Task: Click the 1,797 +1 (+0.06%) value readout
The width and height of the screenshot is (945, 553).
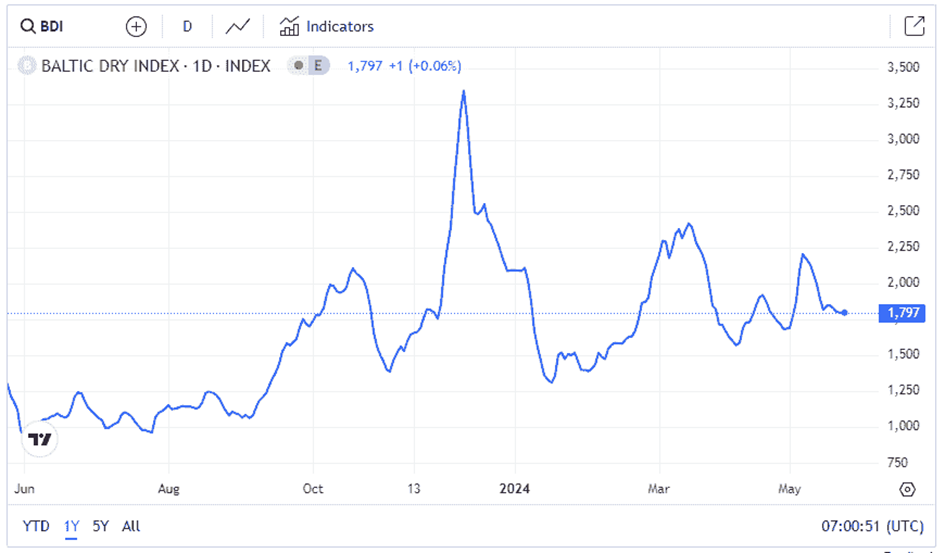Action: click(404, 66)
